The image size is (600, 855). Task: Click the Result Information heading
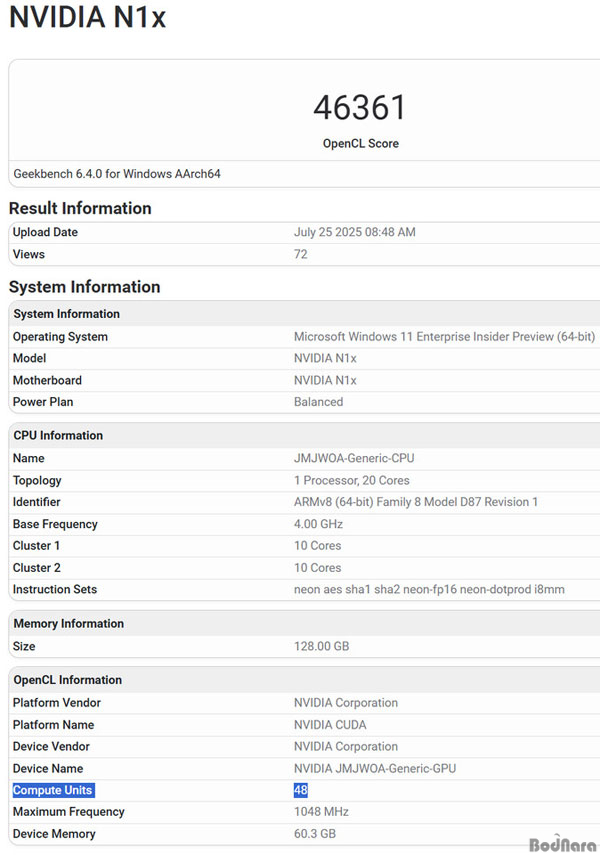point(80,208)
